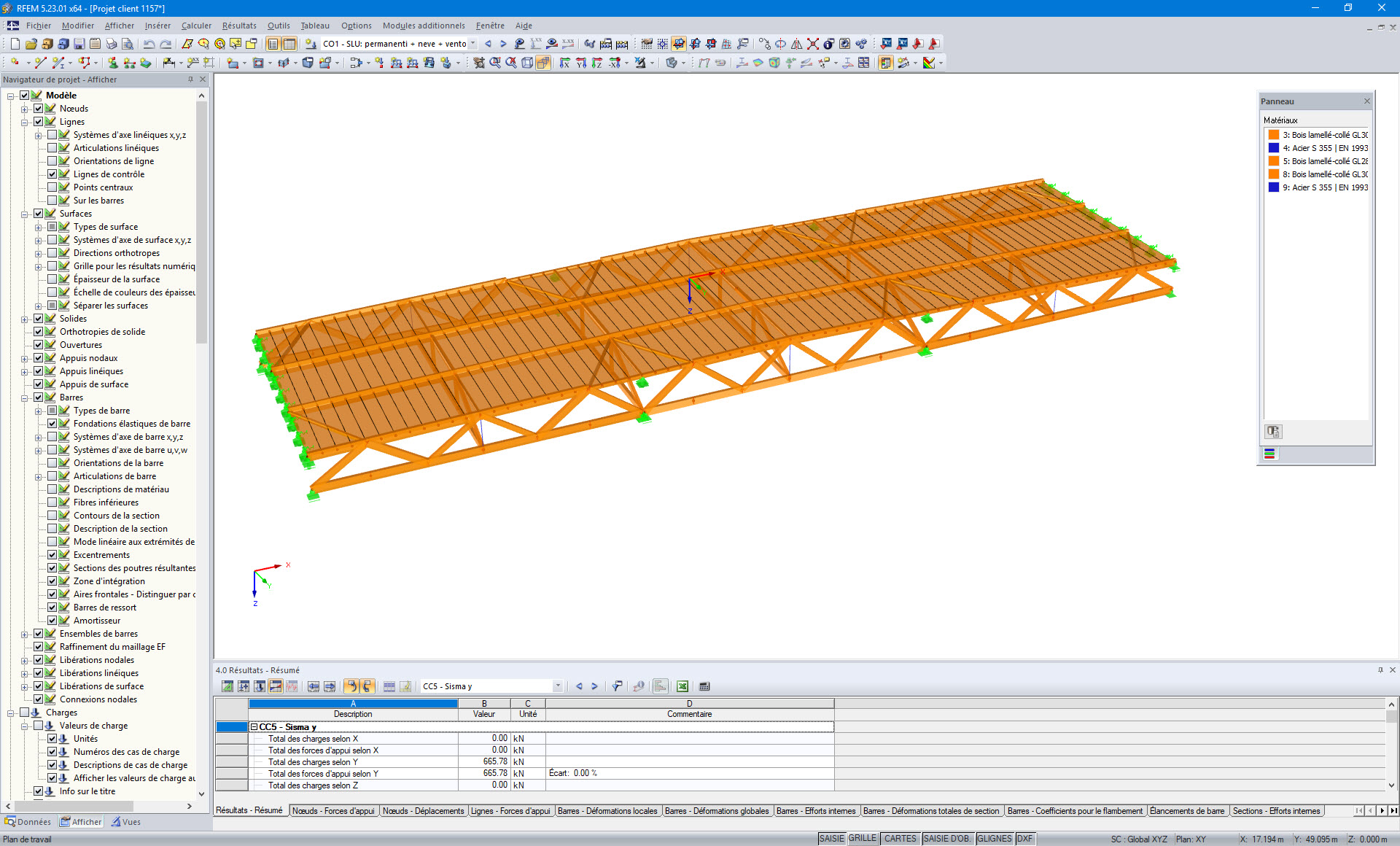The width and height of the screenshot is (1400, 846).
Task: Click the Excel export icon in results toolbar
Action: click(682, 686)
